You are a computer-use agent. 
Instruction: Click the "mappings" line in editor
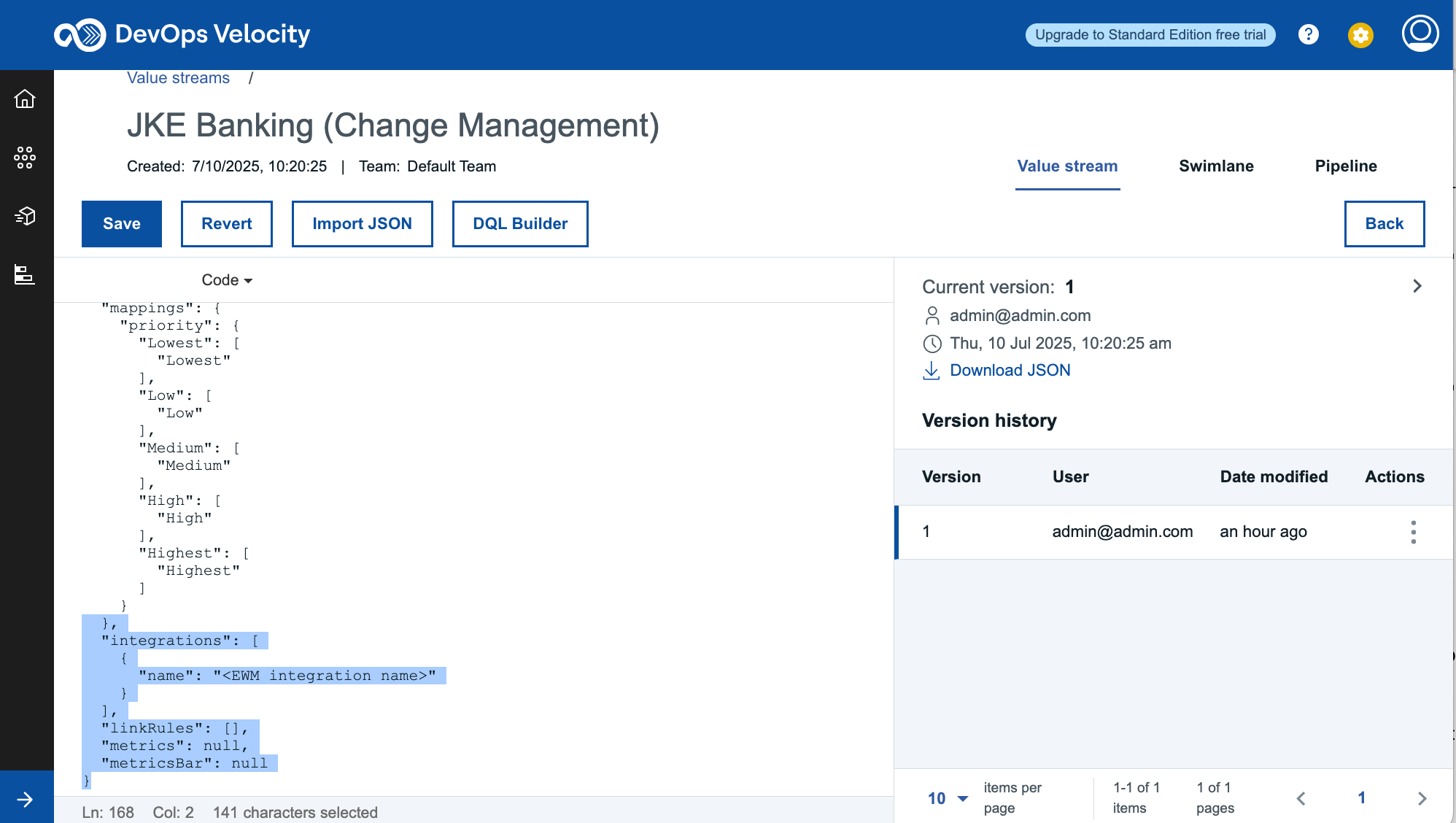coord(161,308)
